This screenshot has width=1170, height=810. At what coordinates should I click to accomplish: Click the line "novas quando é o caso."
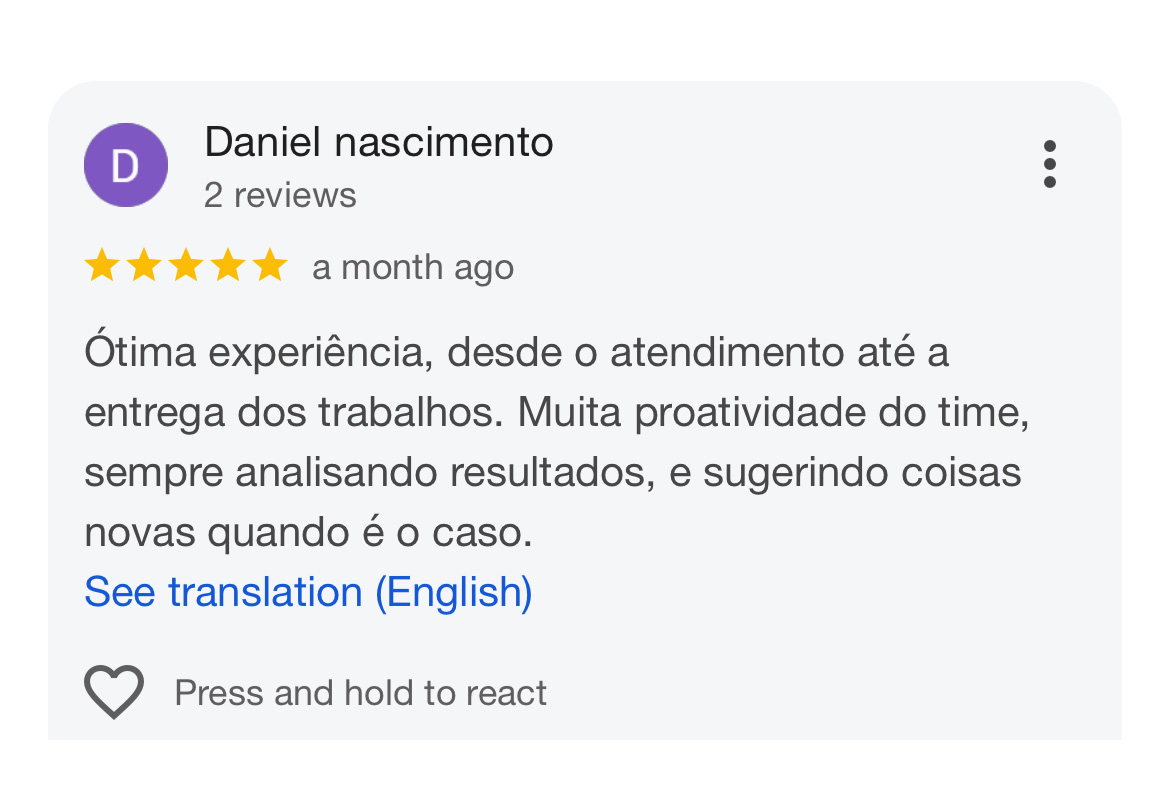point(308,533)
